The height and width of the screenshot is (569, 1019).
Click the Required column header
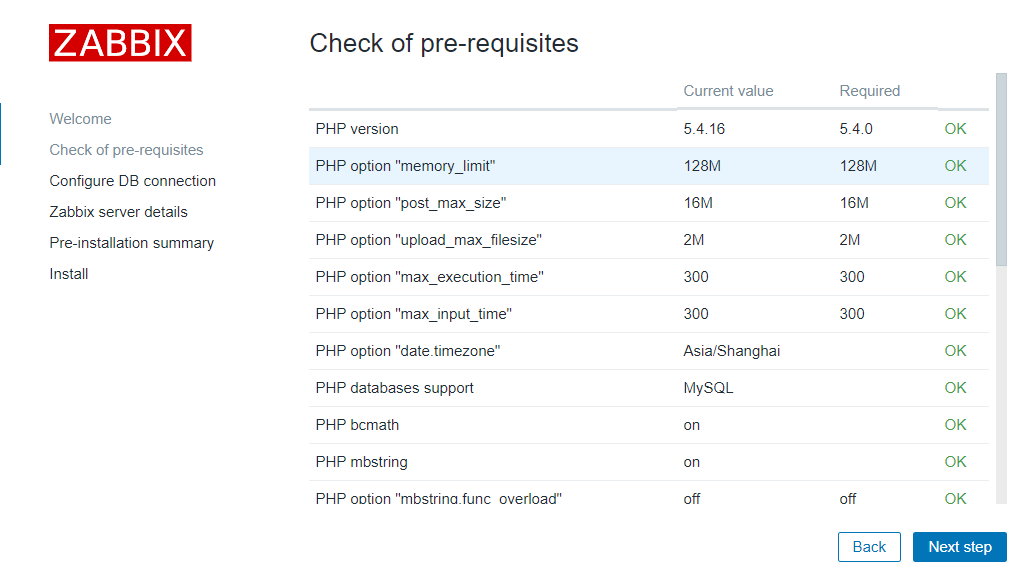click(x=869, y=91)
